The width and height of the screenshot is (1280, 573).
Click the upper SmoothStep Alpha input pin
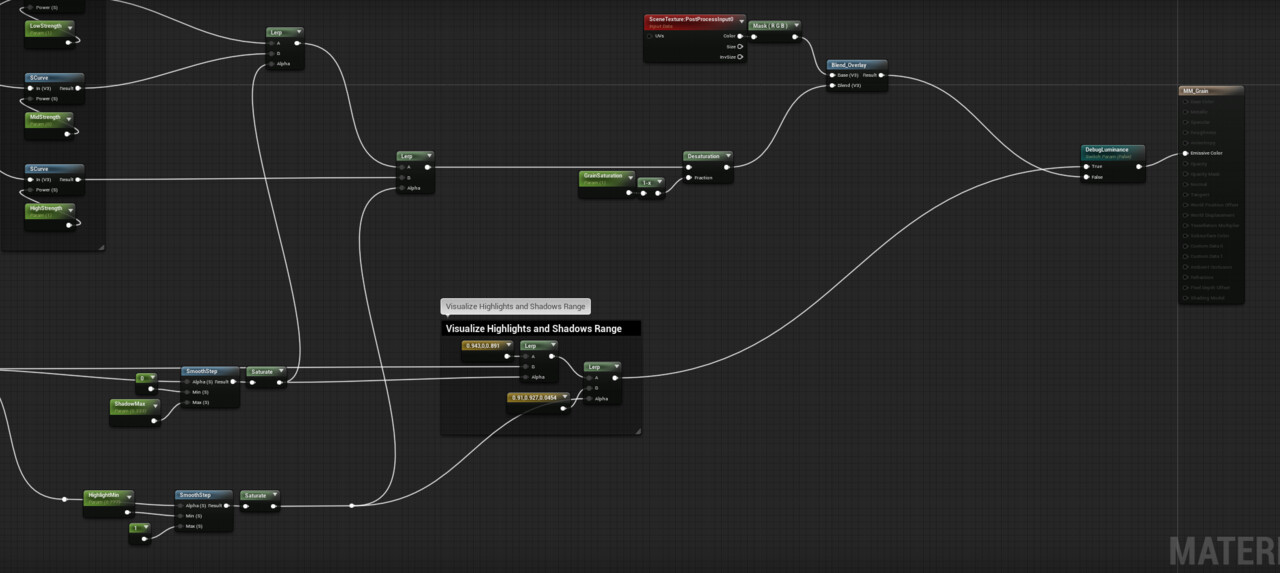(x=187, y=381)
